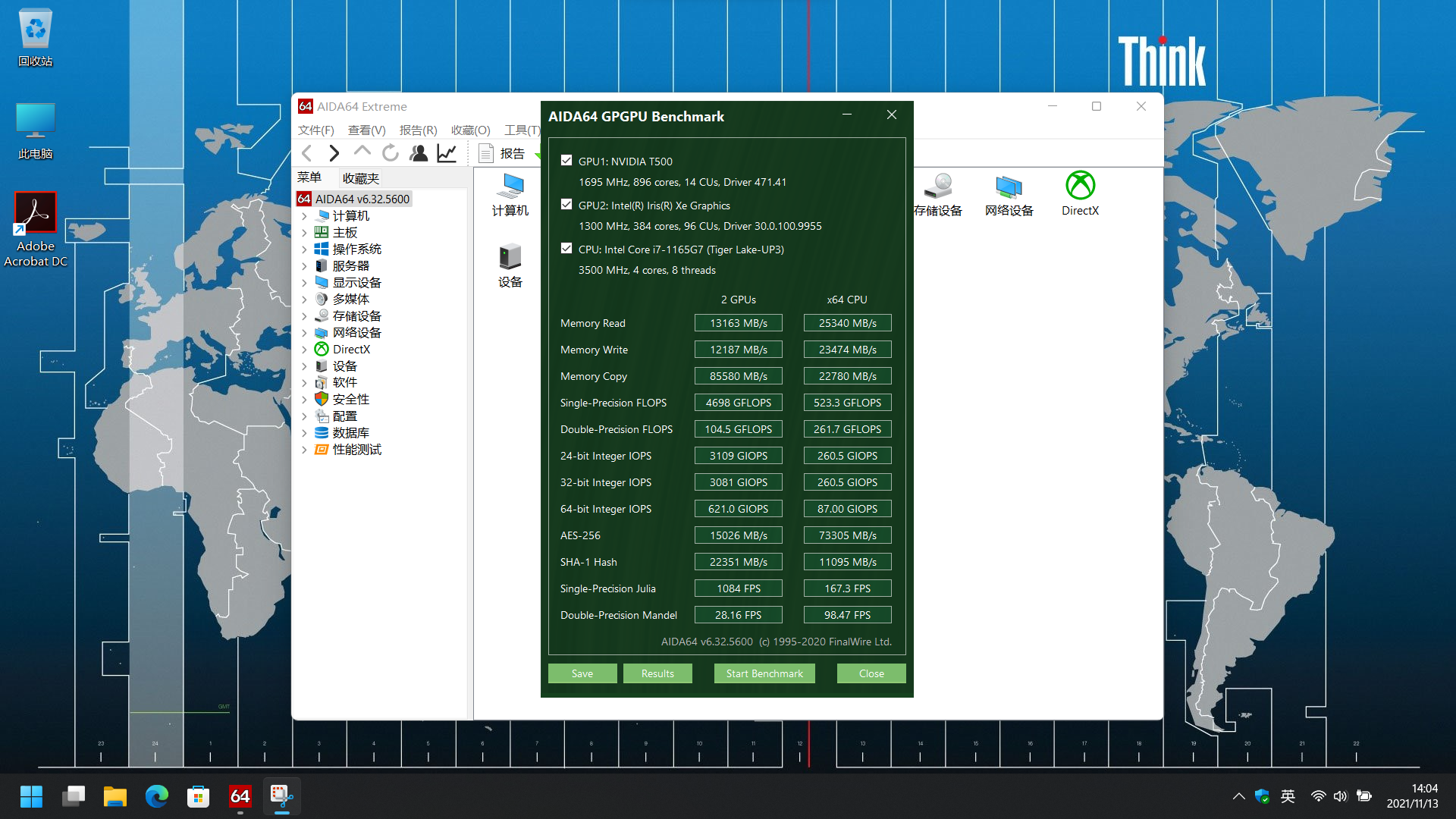Toggle the 英 input language indicator
The height and width of the screenshot is (819, 1456).
(1288, 796)
